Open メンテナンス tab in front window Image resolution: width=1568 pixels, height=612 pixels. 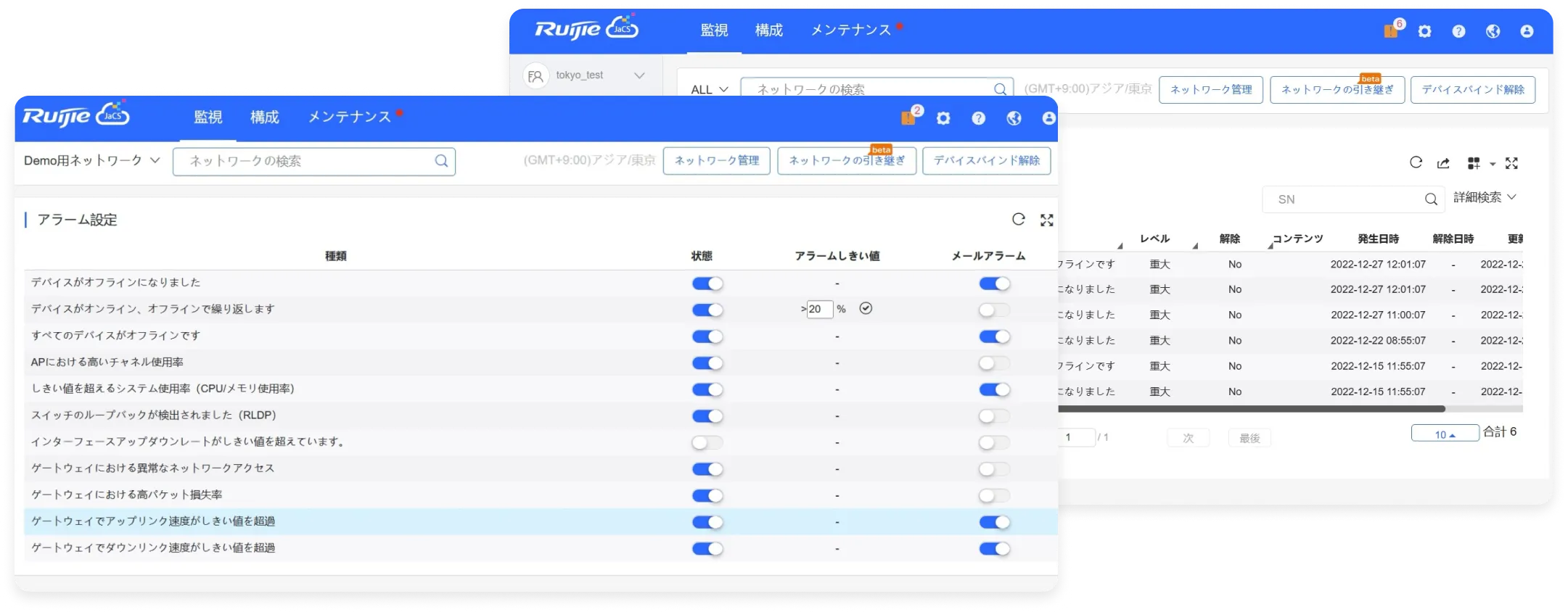point(349,117)
